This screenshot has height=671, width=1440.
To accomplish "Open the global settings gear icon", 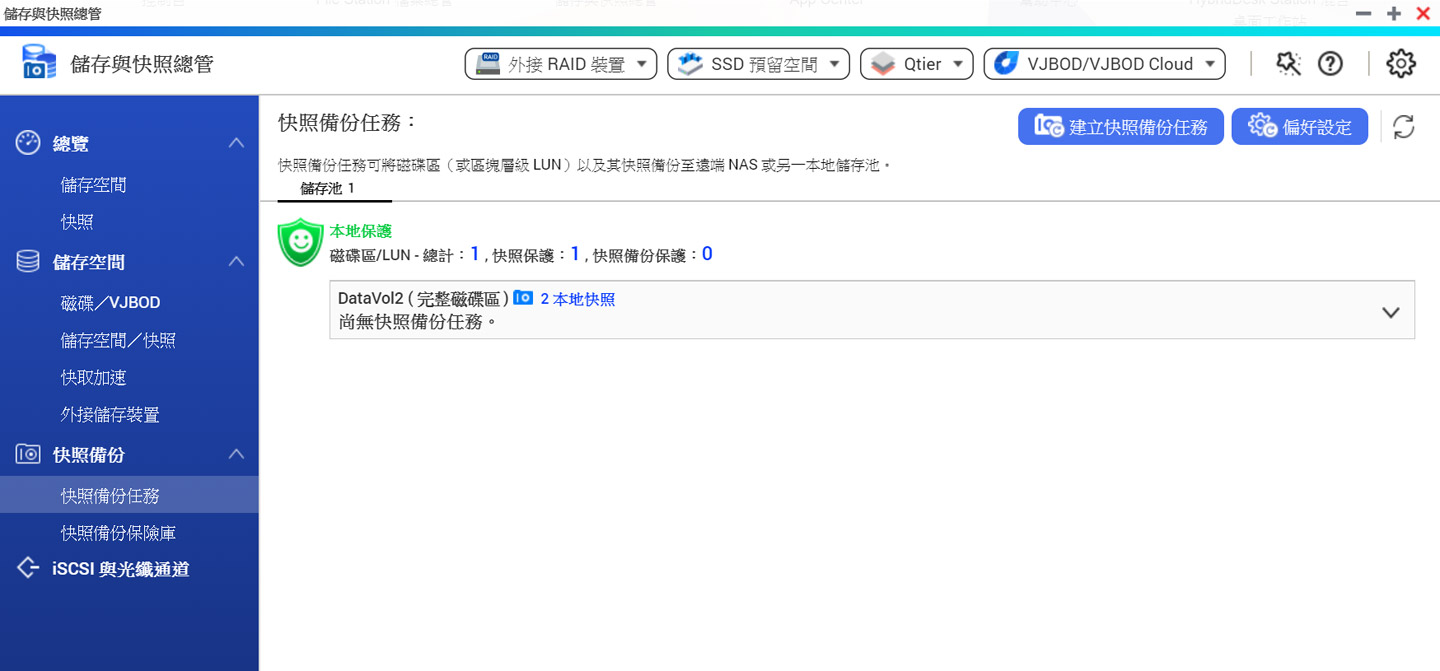I will tap(1401, 64).
